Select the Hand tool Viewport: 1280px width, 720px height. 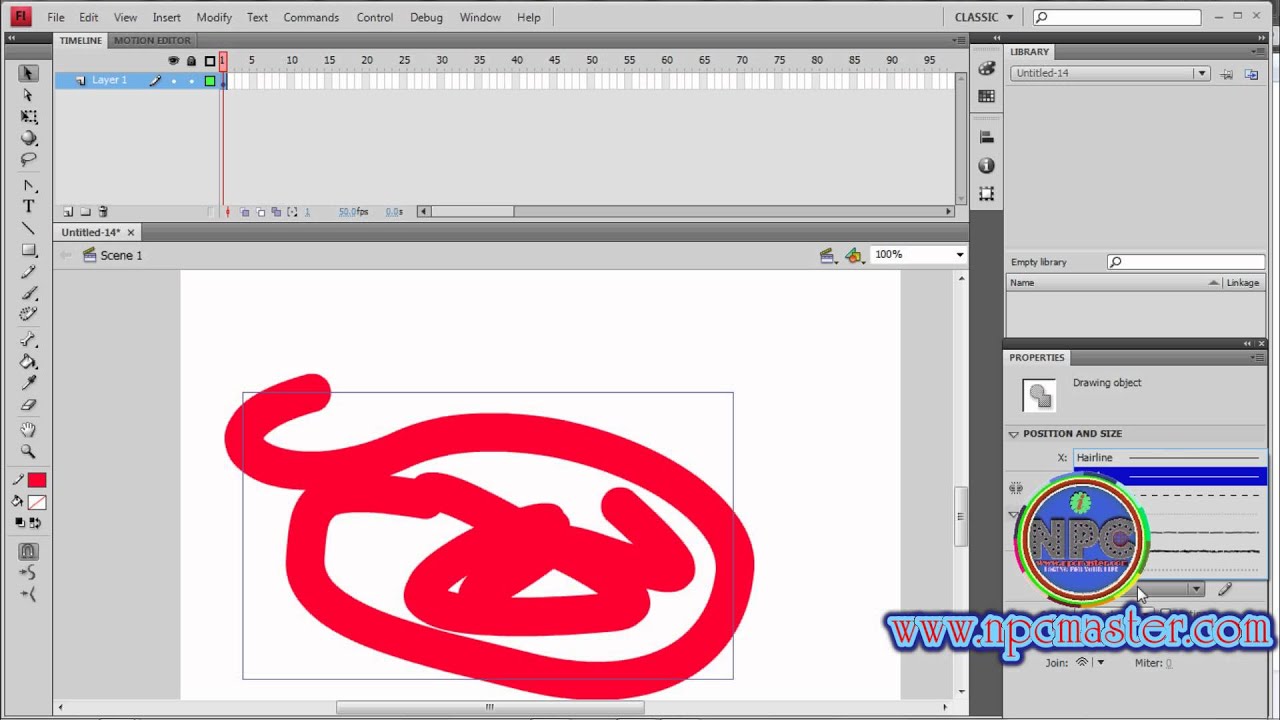coord(28,430)
